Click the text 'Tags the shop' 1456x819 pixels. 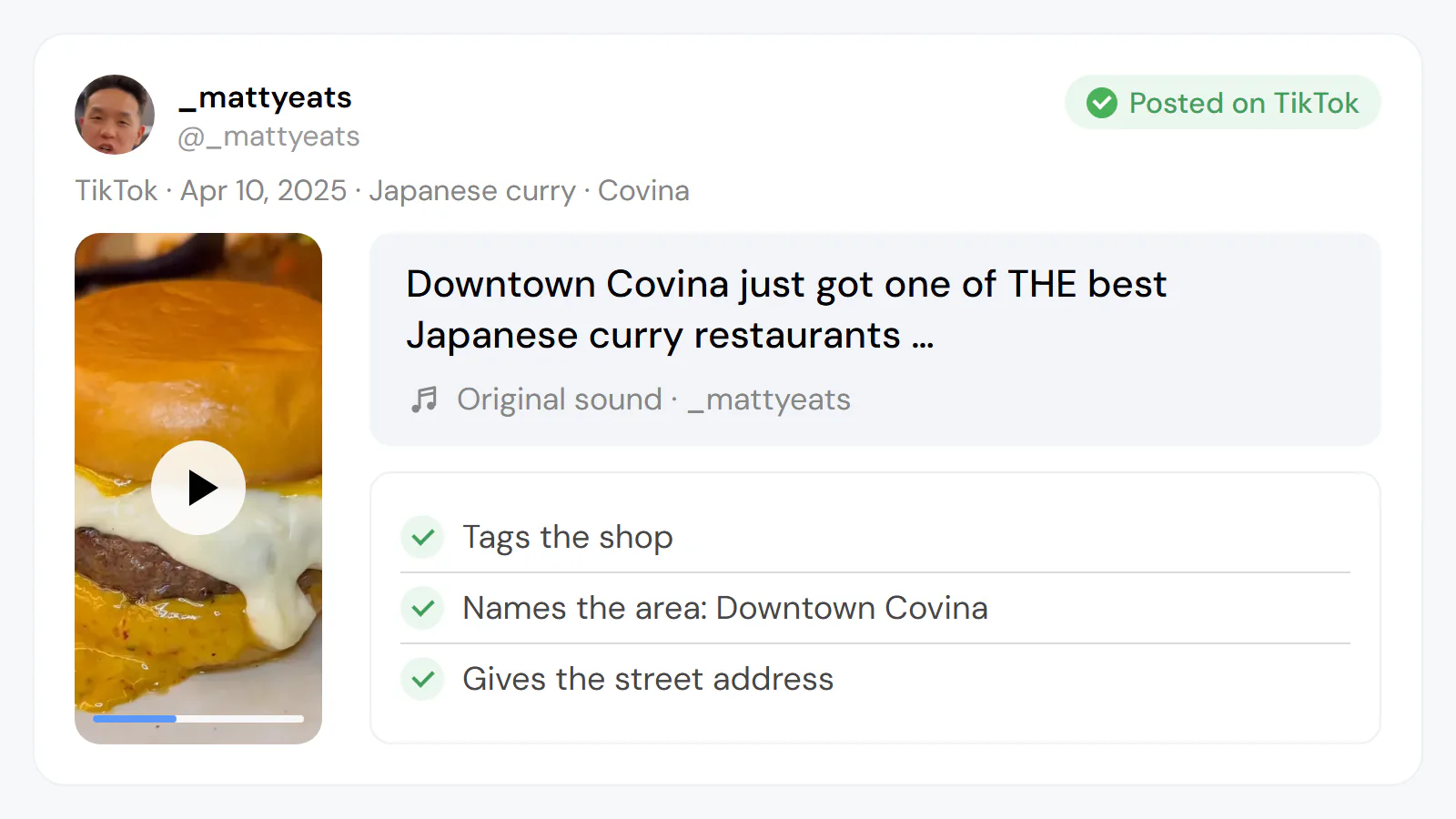point(568,537)
